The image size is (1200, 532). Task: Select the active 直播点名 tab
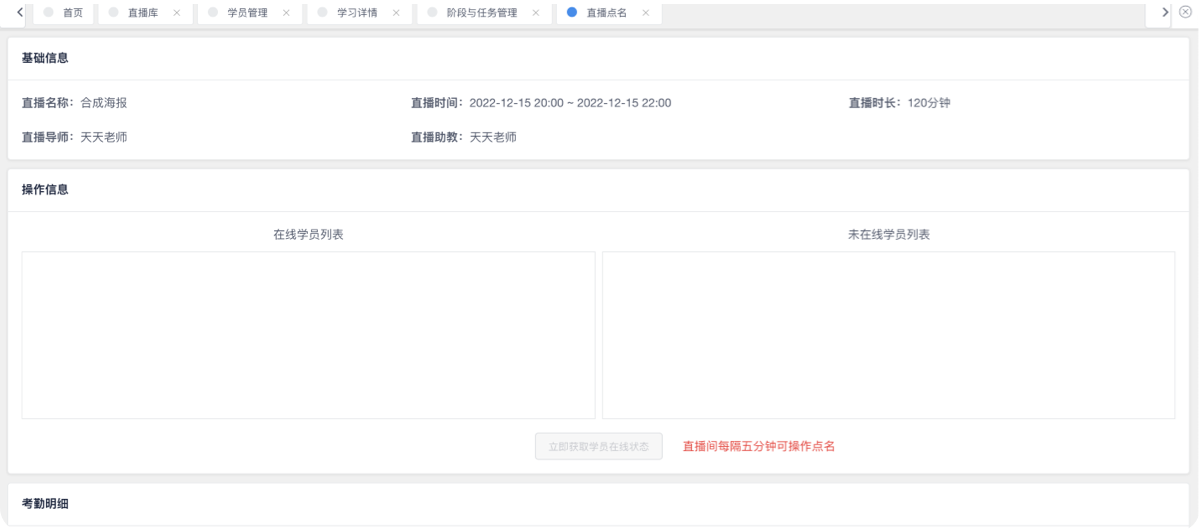point(606,13)
